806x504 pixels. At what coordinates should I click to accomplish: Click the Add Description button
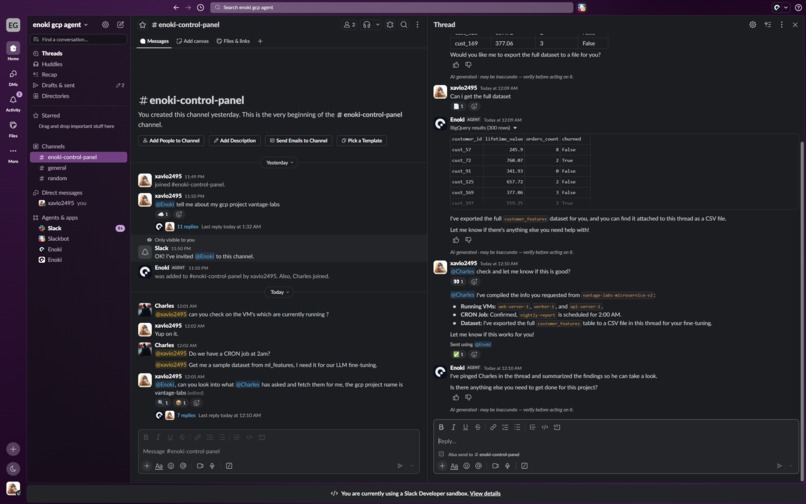click(235, 140)
